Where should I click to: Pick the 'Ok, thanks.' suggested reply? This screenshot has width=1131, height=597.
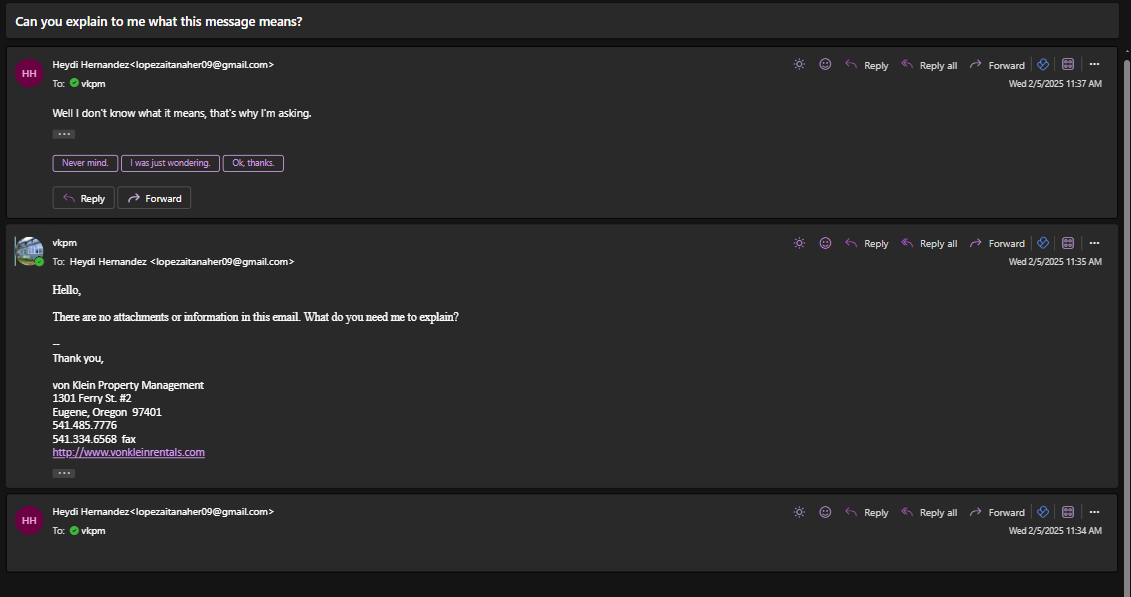tap(253, 163)
